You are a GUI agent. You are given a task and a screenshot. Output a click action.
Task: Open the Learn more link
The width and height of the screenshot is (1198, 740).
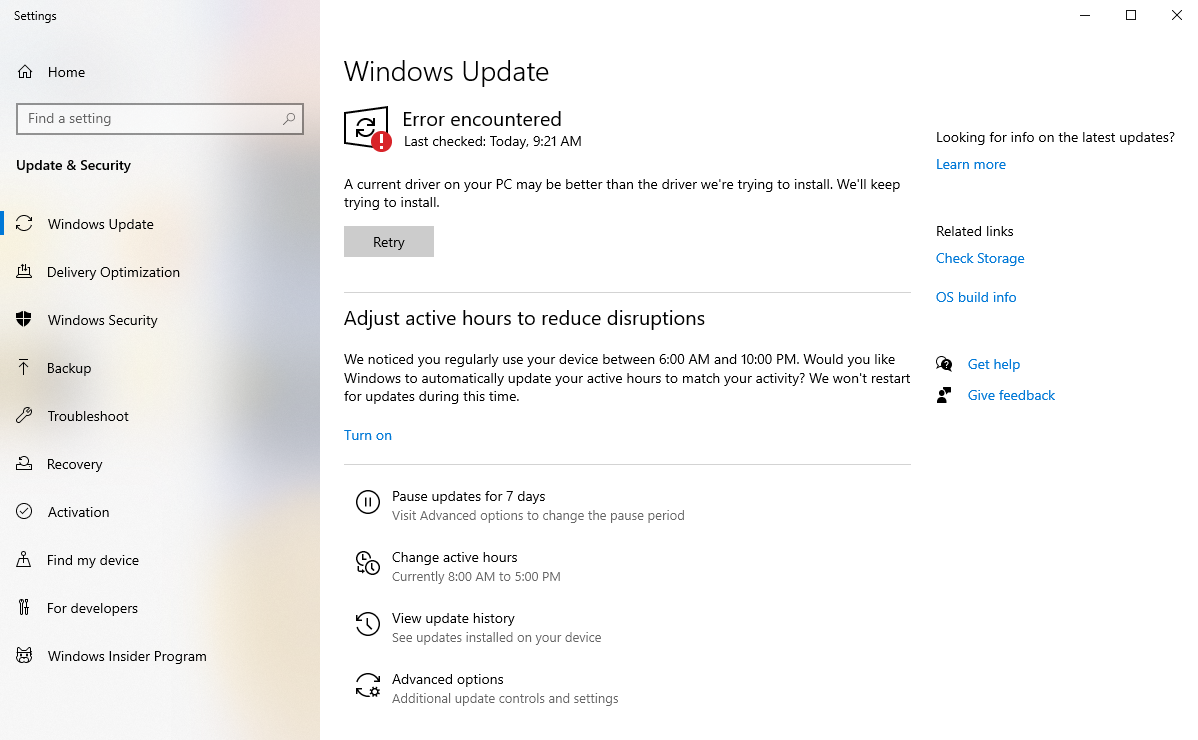970,164
